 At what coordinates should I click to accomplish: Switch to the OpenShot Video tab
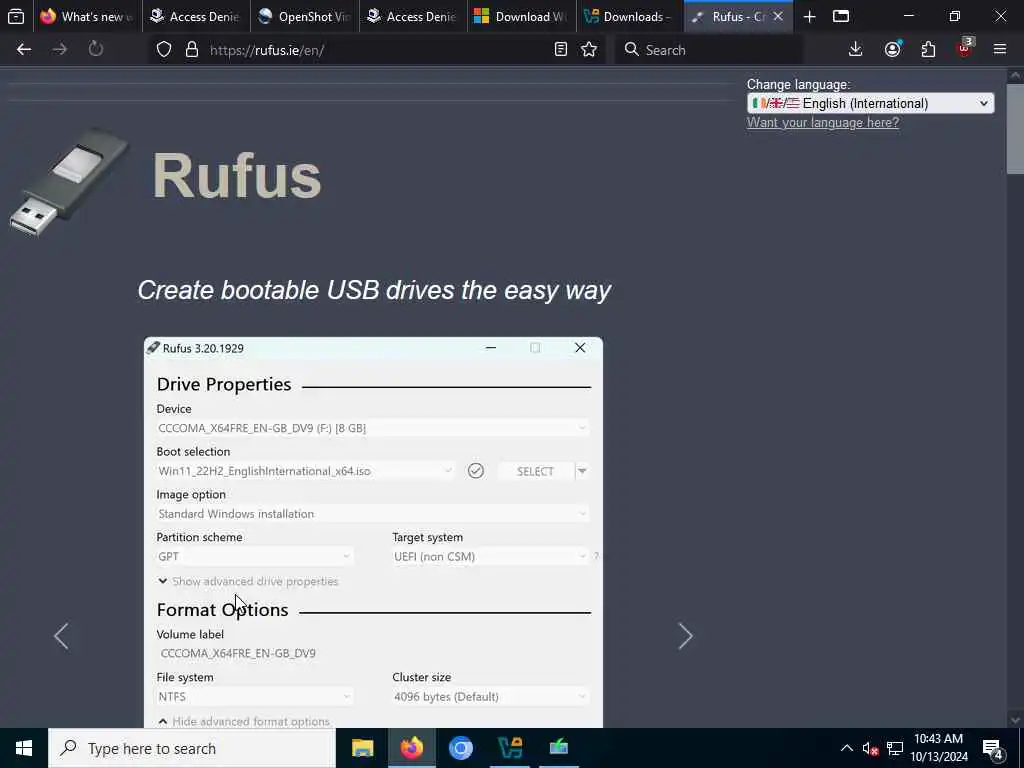(x=304, y=16)
